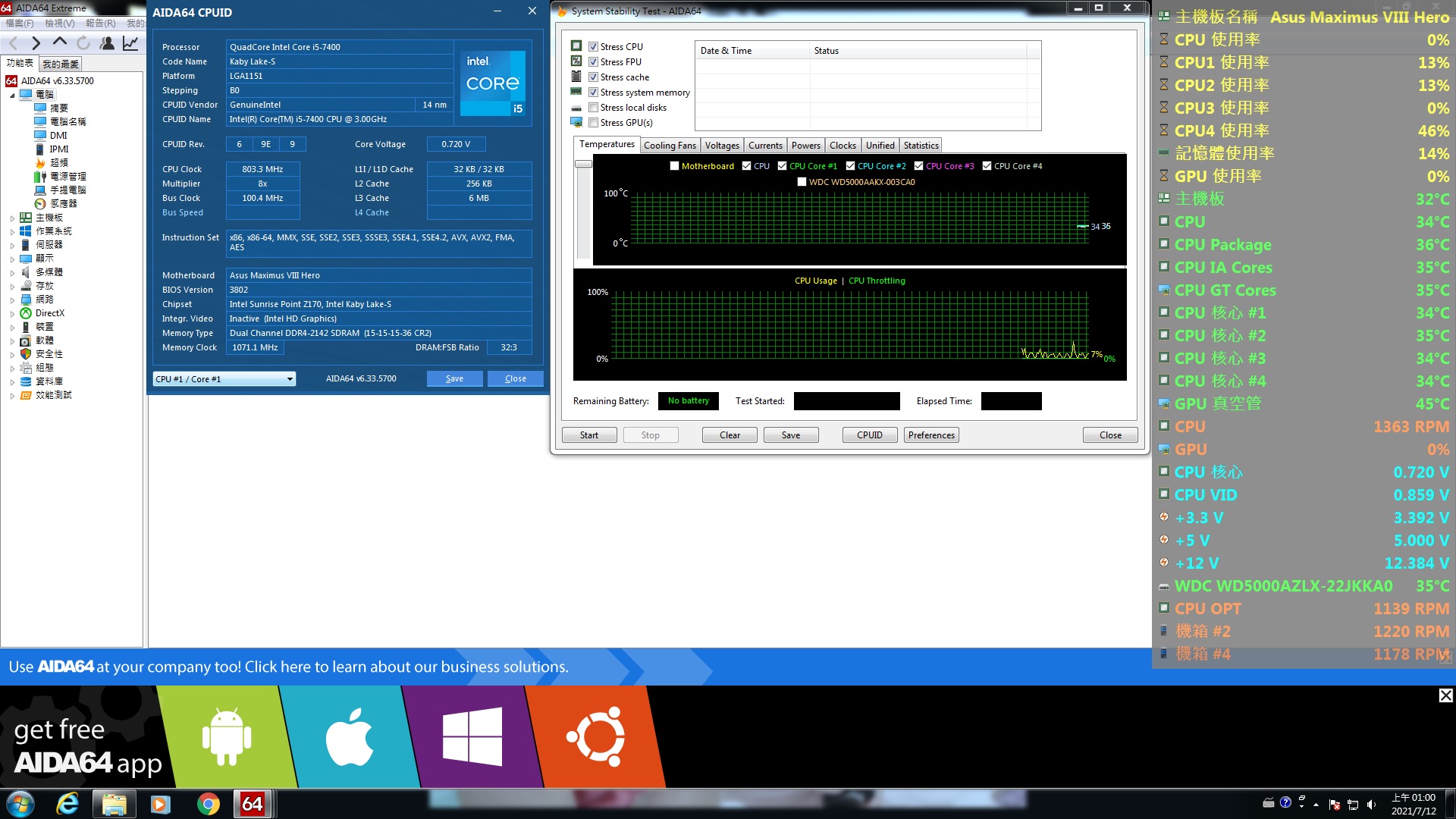Open the 電源管理 power management item
1456x819 pixels.
coord(60,177)
